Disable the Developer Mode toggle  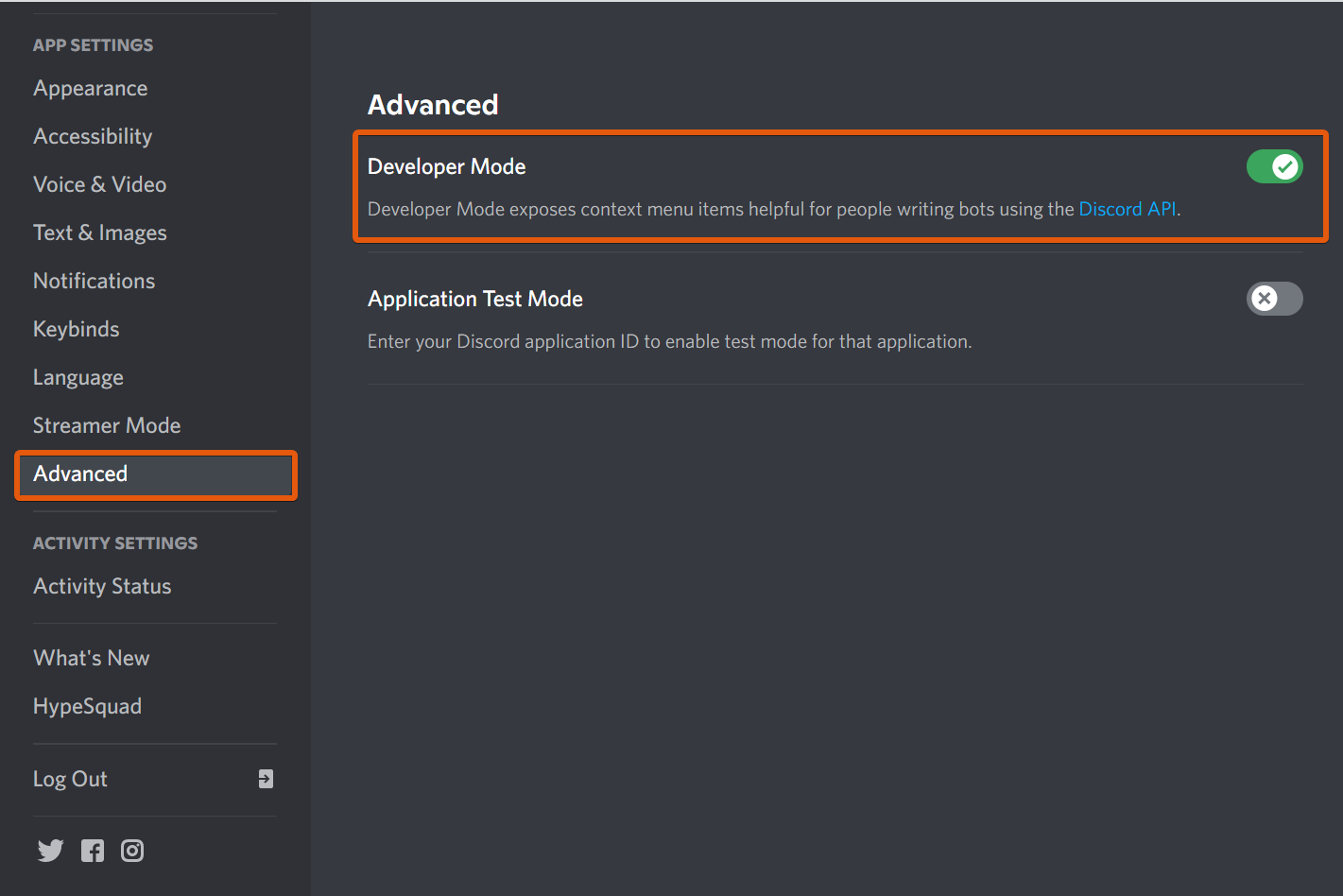[1274, 166]
